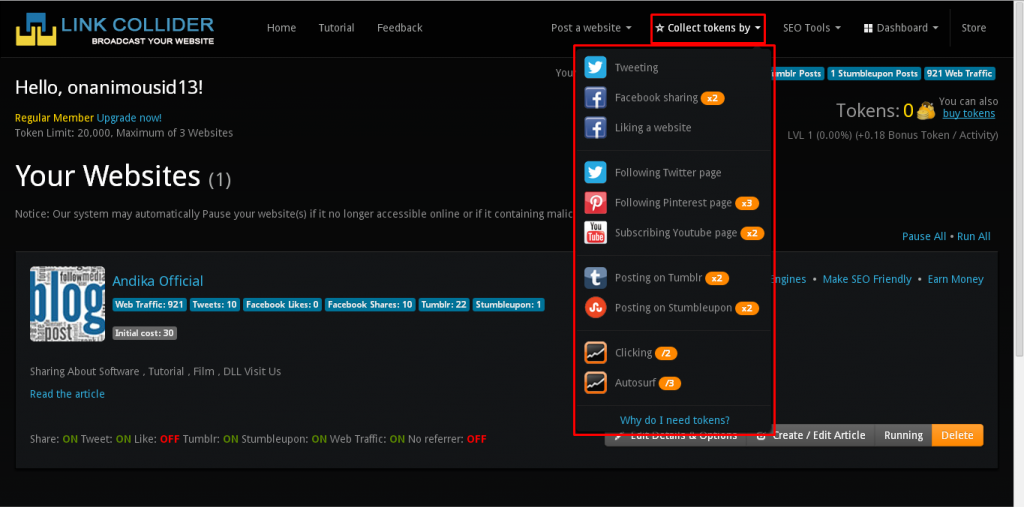Open the Andika Official blog thumbnail

click(67, 304)
